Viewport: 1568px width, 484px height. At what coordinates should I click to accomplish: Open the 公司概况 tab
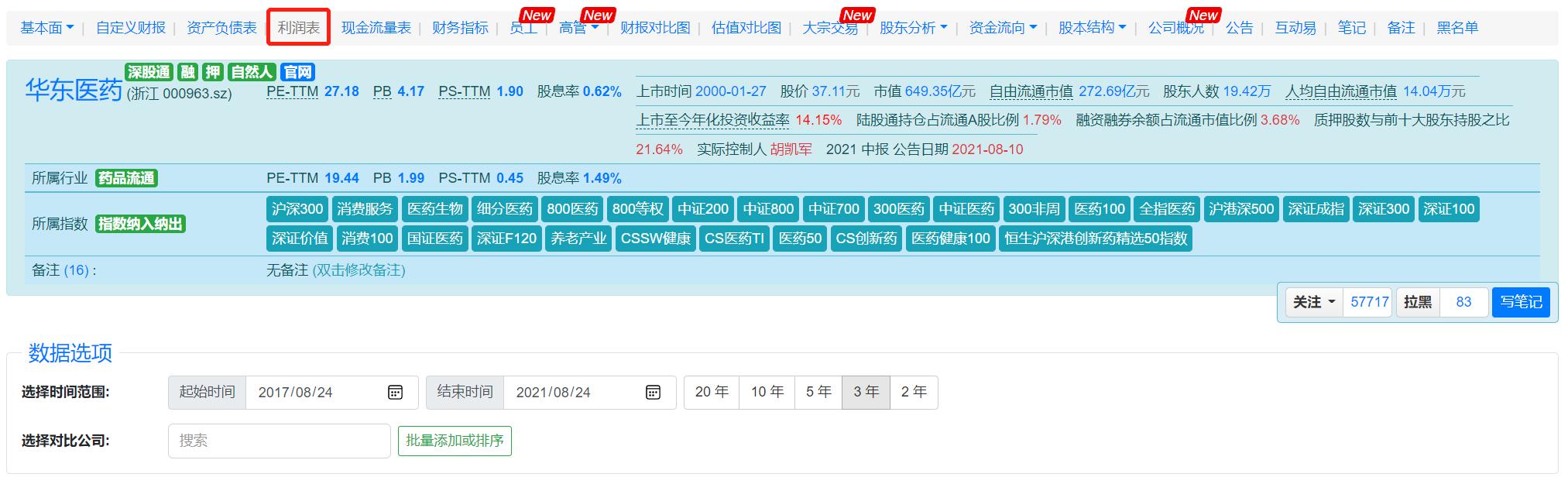pyautogui.click(x=1176, y=28)
